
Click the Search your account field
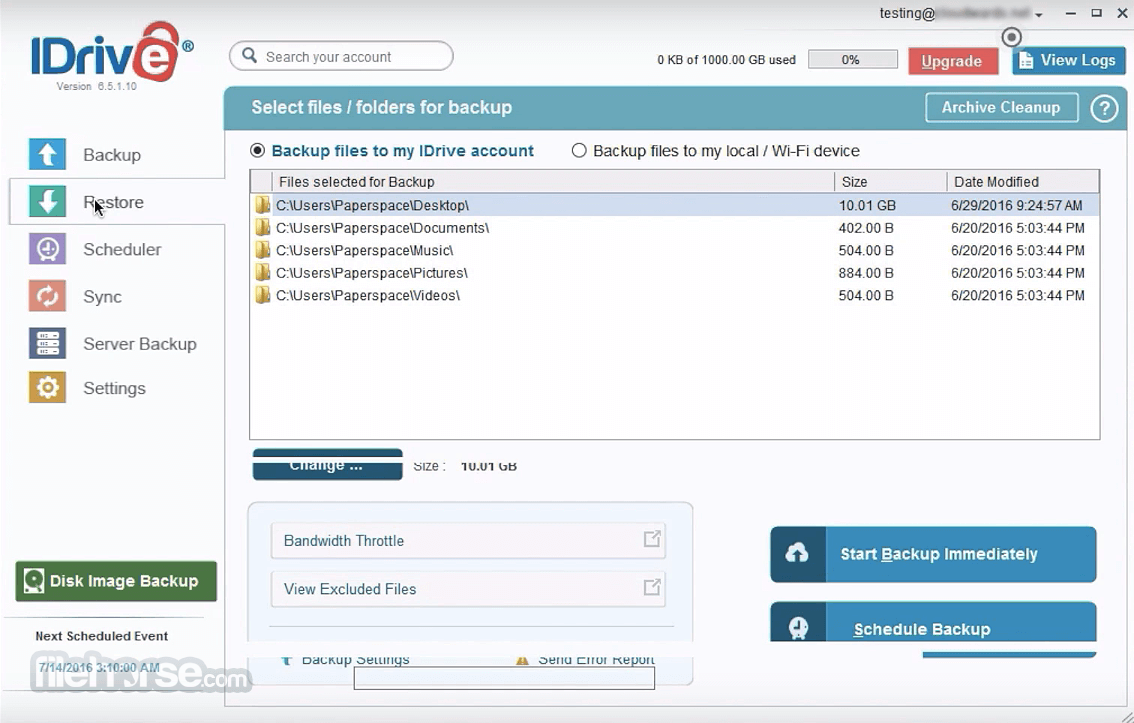(x=341, y=56)
